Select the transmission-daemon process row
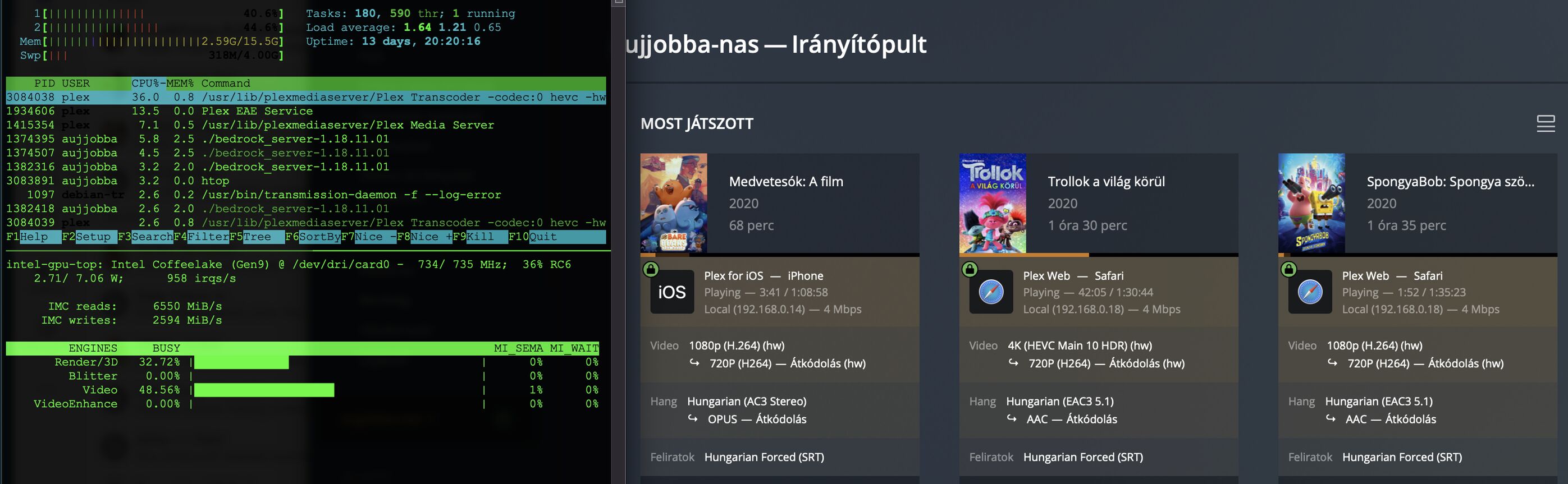Viewport: 1568px width, 484px height. pyautogui.click(x=305, y=195)
